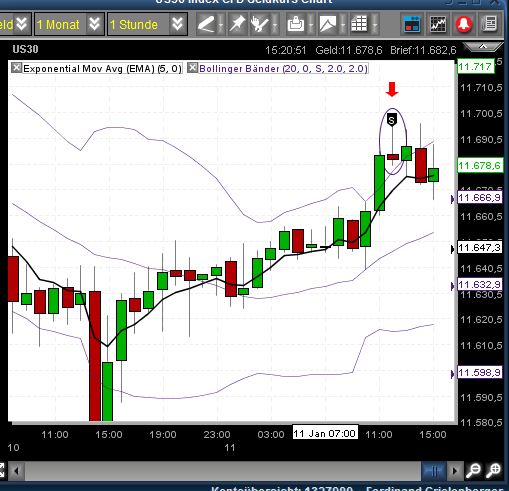The image size is (509, 491).
Task: Click the Brief:11.682,6 quote text
Action: click(423, 50)
